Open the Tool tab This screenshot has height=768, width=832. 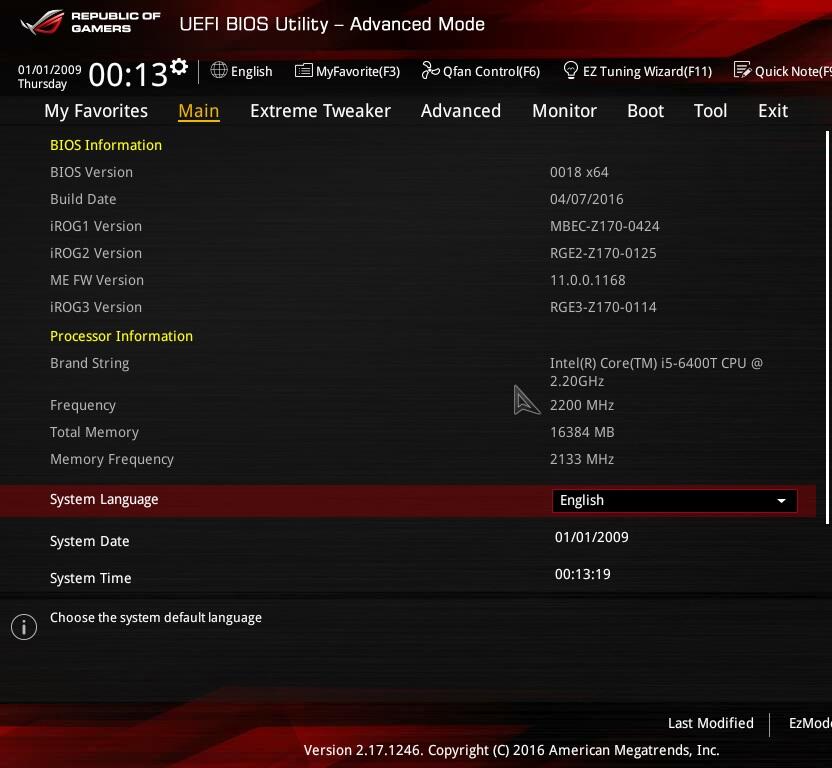pyautogui.click(x=710, y=111)
